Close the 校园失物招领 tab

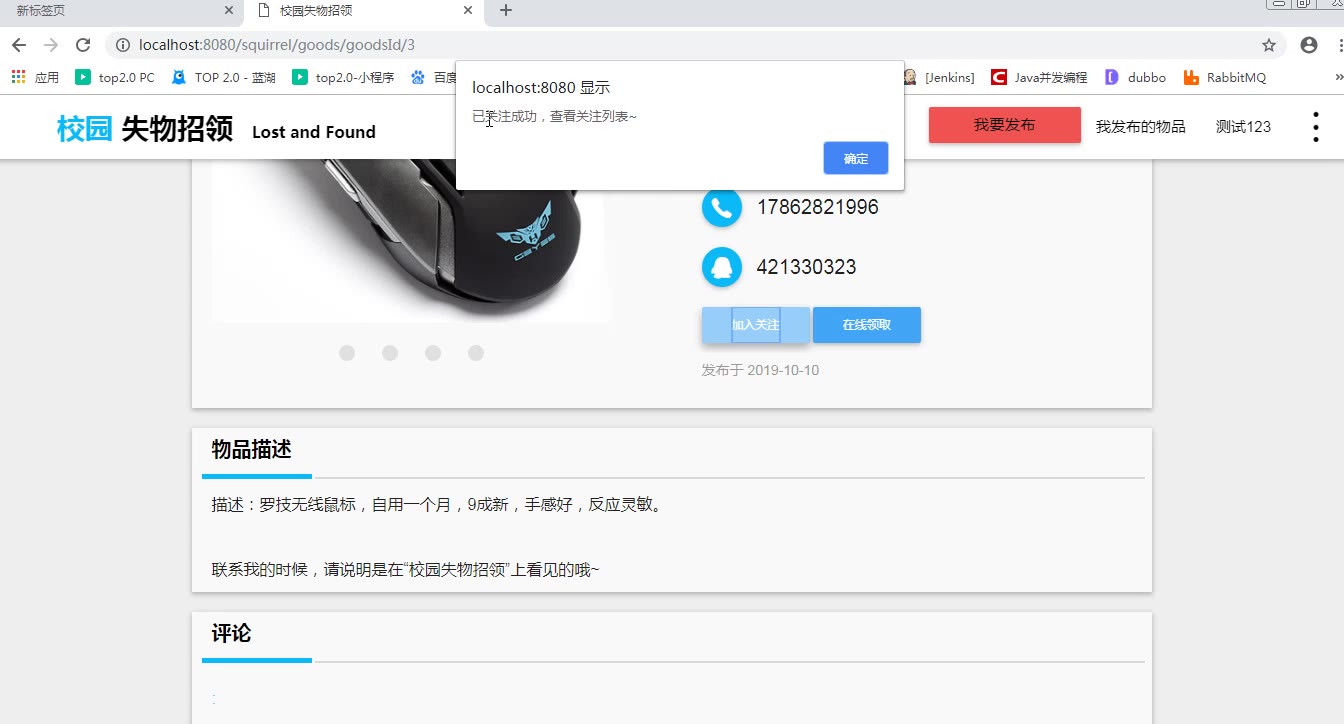tap(467, 11)
